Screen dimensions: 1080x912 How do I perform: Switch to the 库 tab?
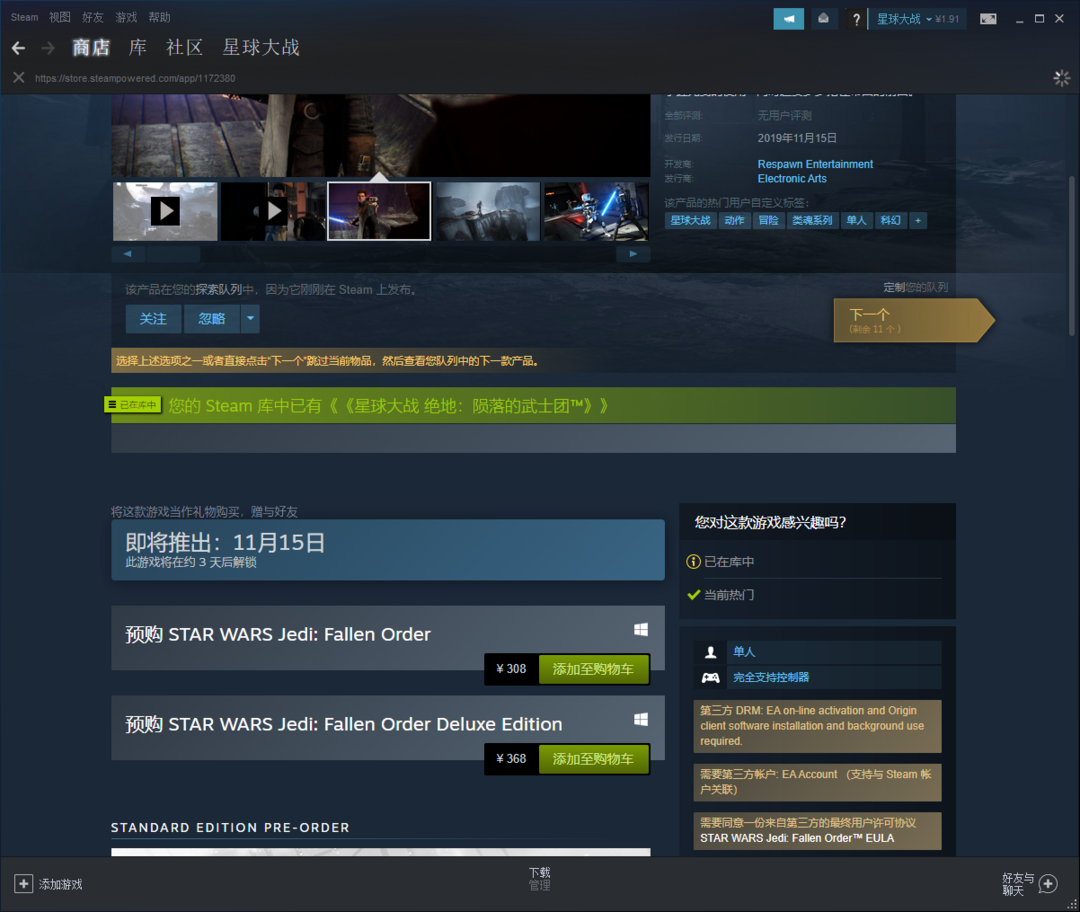(137, 48)
